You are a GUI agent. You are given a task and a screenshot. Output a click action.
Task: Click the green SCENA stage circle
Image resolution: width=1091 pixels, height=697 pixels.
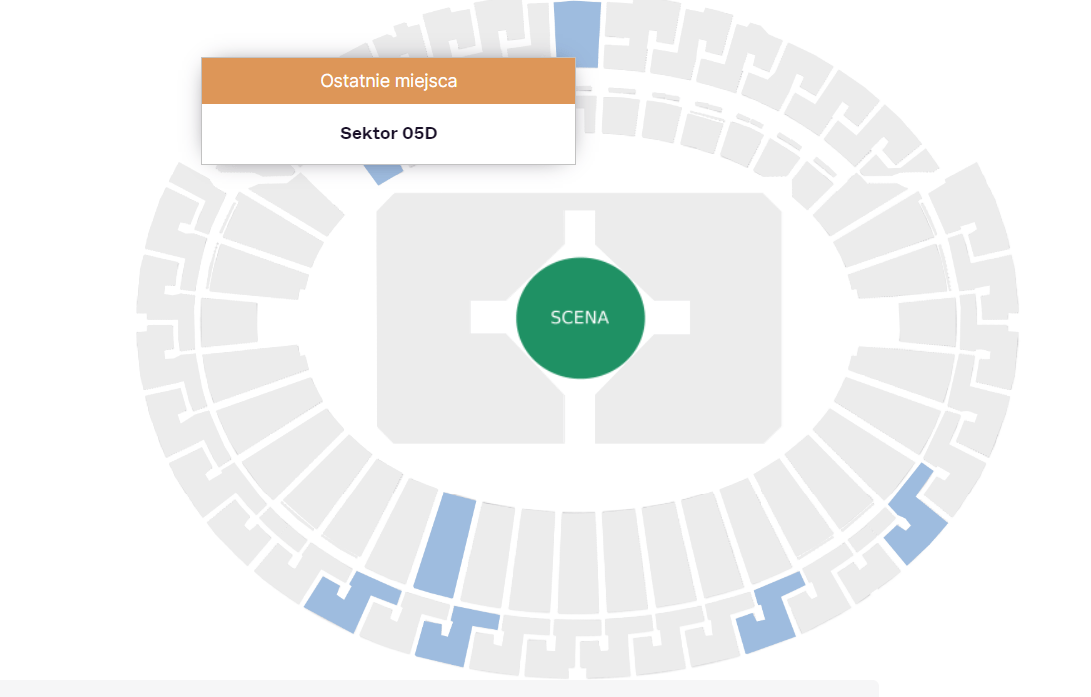[580, 318]
